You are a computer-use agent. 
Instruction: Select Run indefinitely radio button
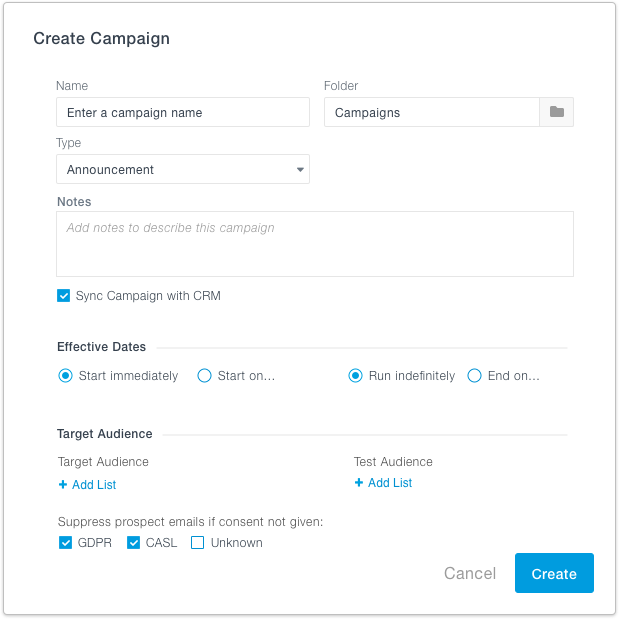coord(355,375)
